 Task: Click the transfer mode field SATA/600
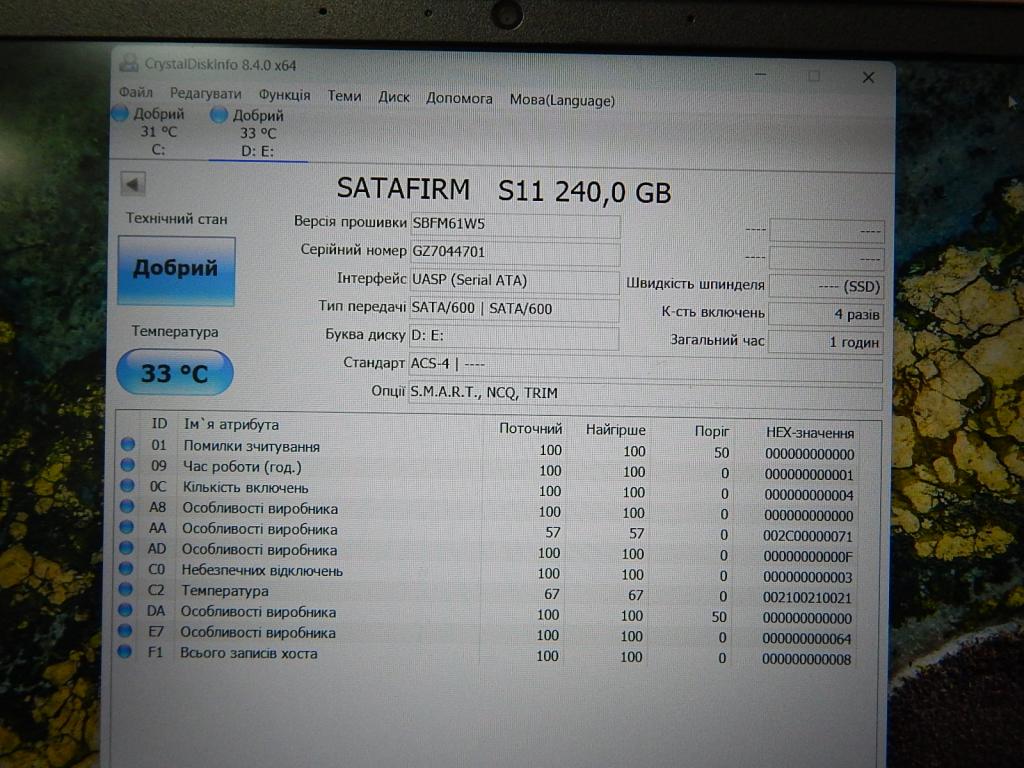coord(515,309)
